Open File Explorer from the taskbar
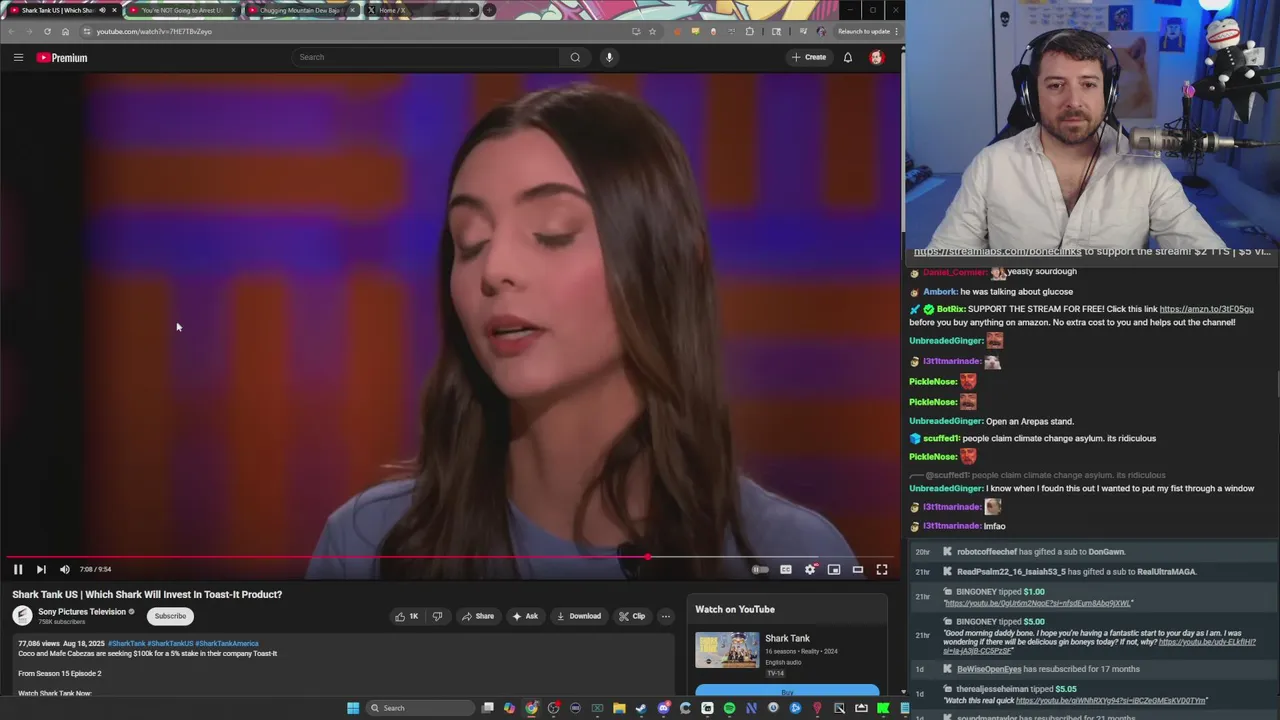The height and width of the screenshot is (720, 1280). [619, 708]
